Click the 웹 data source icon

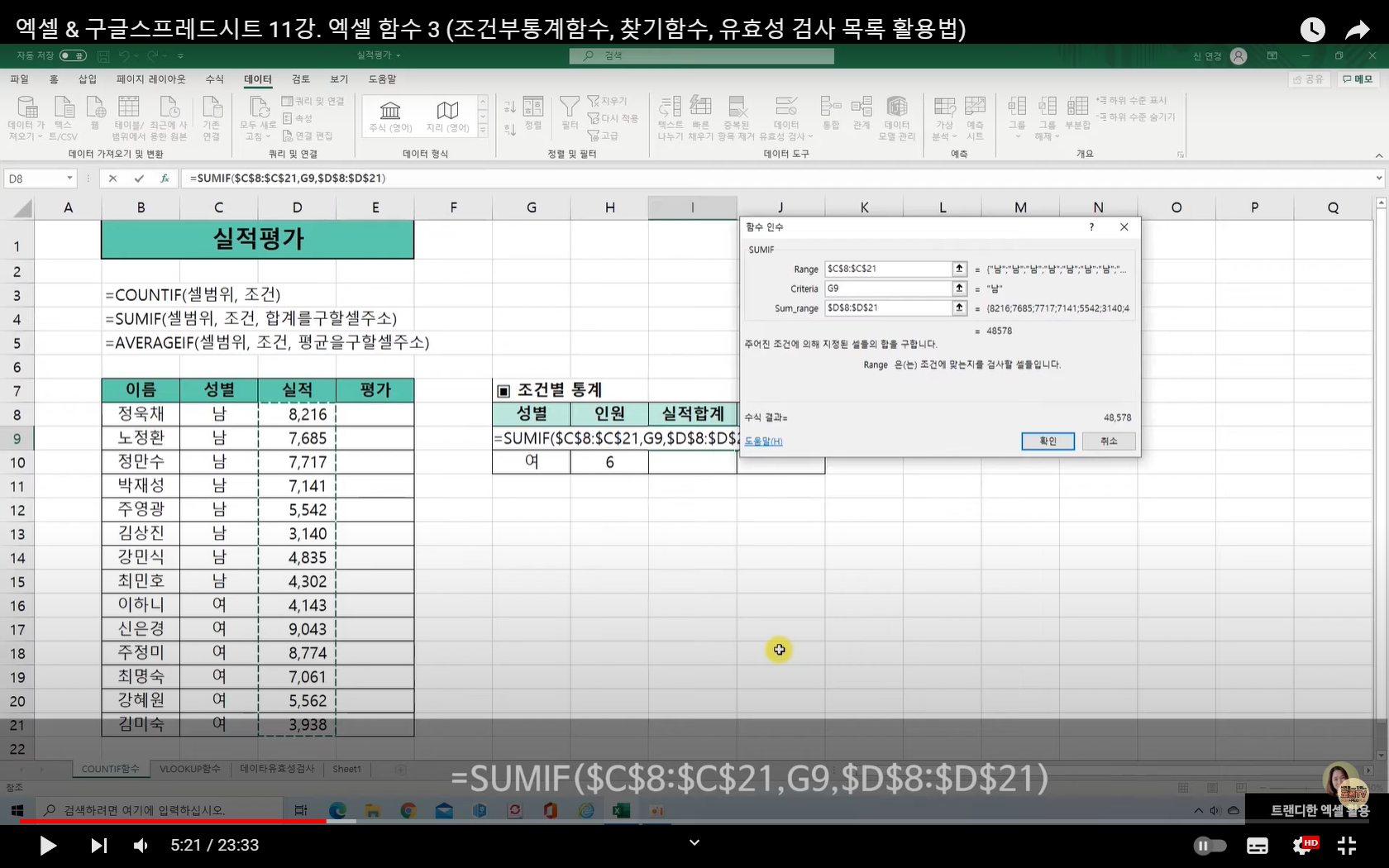point(95,113)
